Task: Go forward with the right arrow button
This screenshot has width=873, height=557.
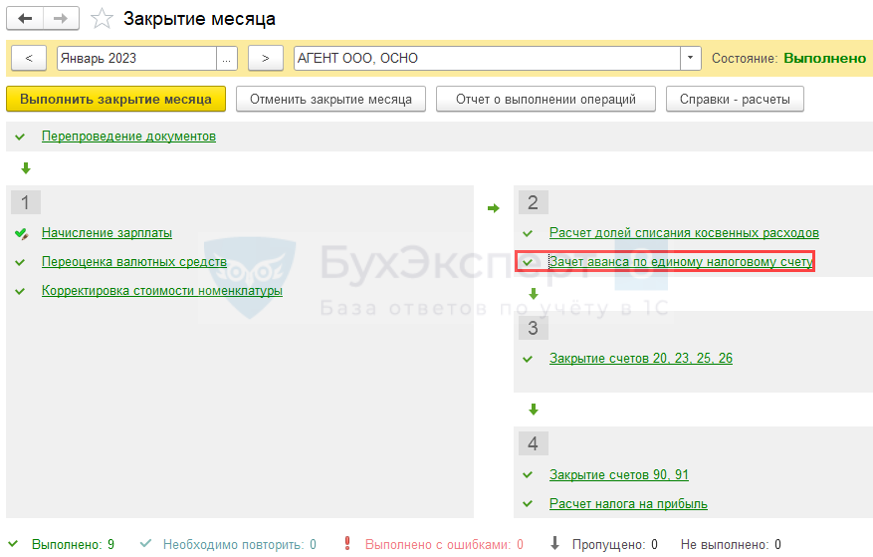Action: 61,18
